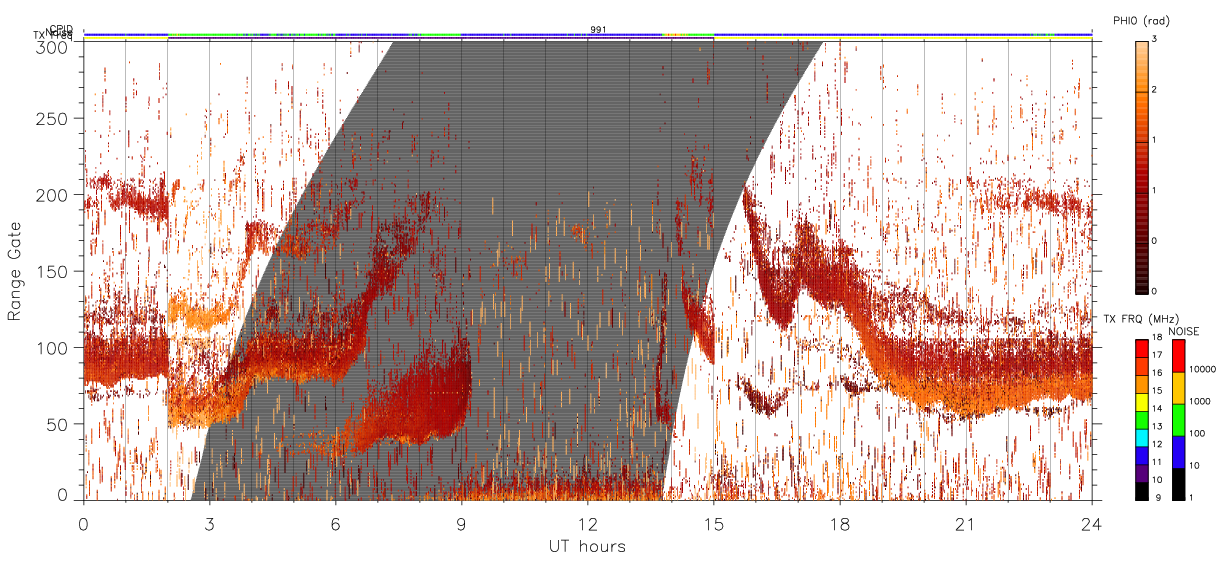The width and height of the screenshot is (1228, 567).
Task: Click the '2' label on the PHI0 colorbar
Action: 1154,90
